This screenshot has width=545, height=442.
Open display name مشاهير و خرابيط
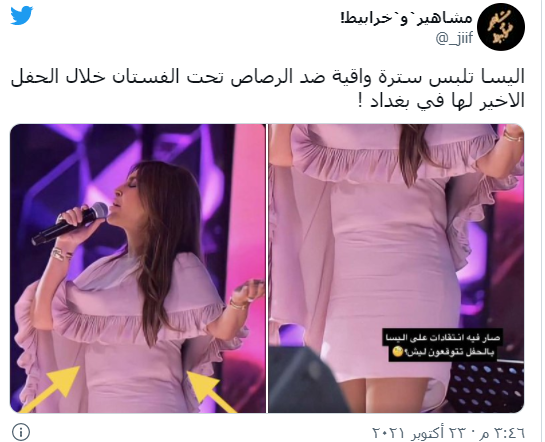click(407, 17)
